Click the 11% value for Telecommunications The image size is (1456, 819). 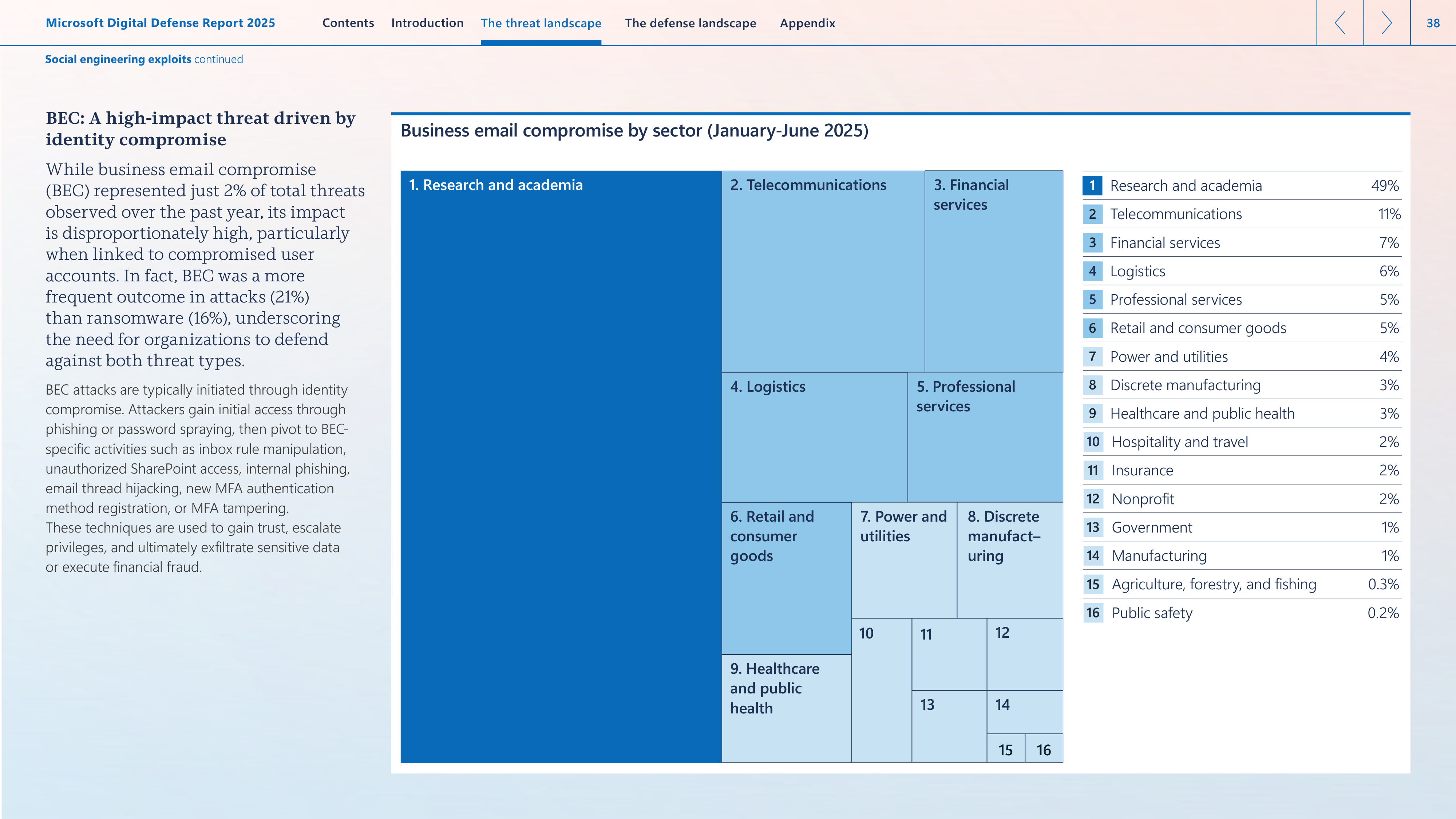[1389, 214]
